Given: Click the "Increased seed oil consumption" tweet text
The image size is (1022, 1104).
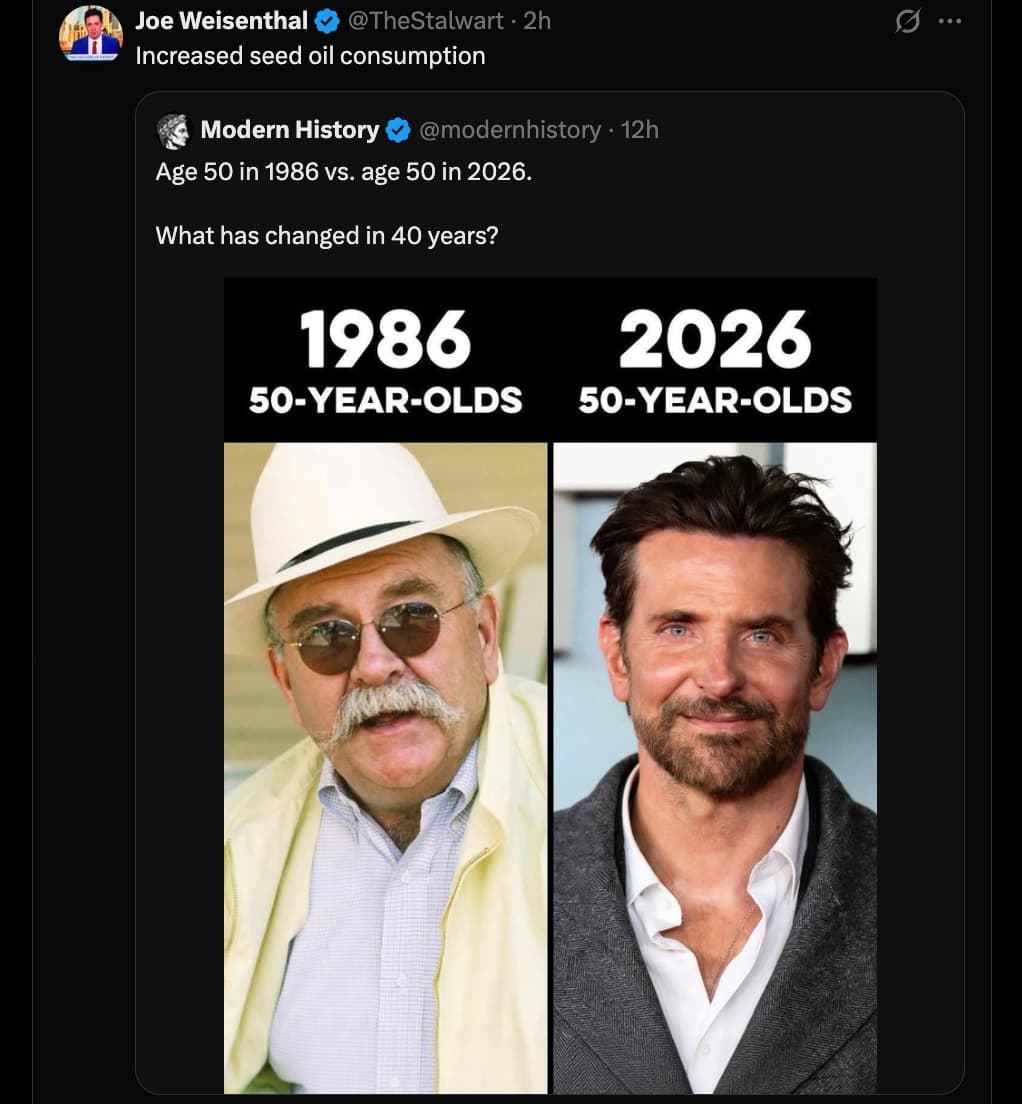Looking at the screenshot, I should tap(310, 56).
